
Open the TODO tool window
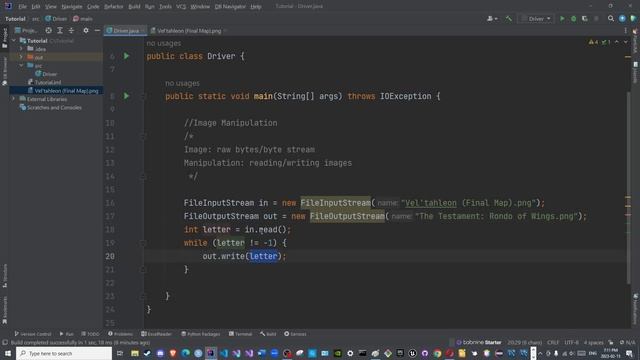click(x=90, y=334)
